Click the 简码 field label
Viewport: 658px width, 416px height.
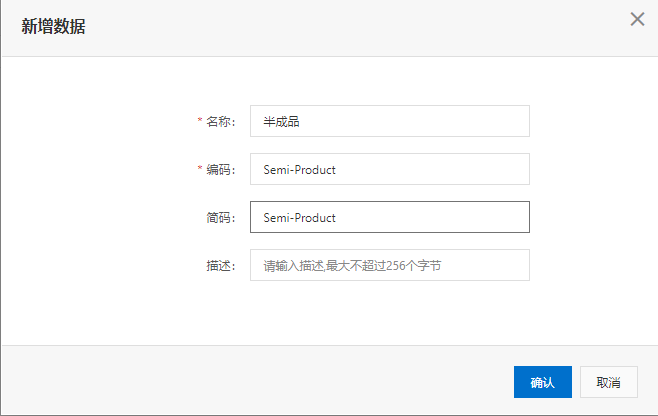(x=221, y=218)
